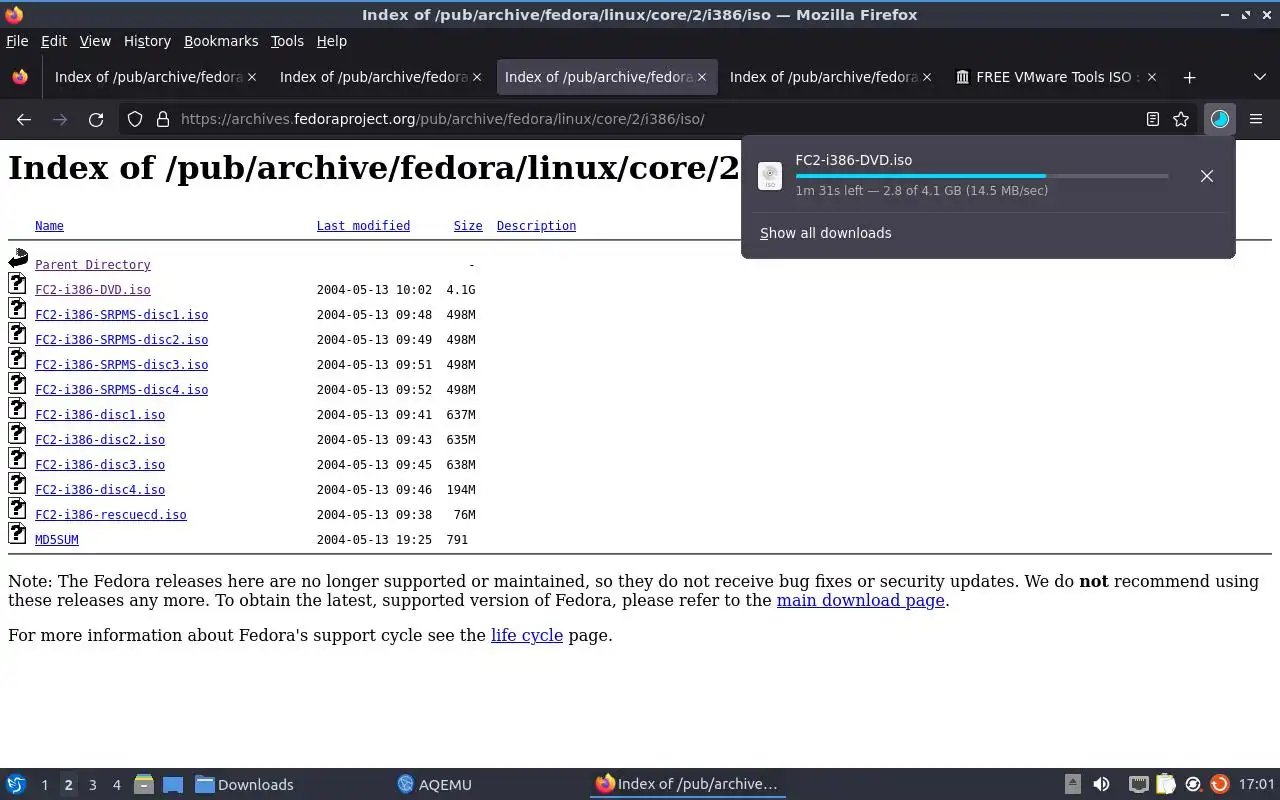The width and height of the screenshot is (1280, 800).
Task: Click the site security padlock icon
Action: pos(162,119)
